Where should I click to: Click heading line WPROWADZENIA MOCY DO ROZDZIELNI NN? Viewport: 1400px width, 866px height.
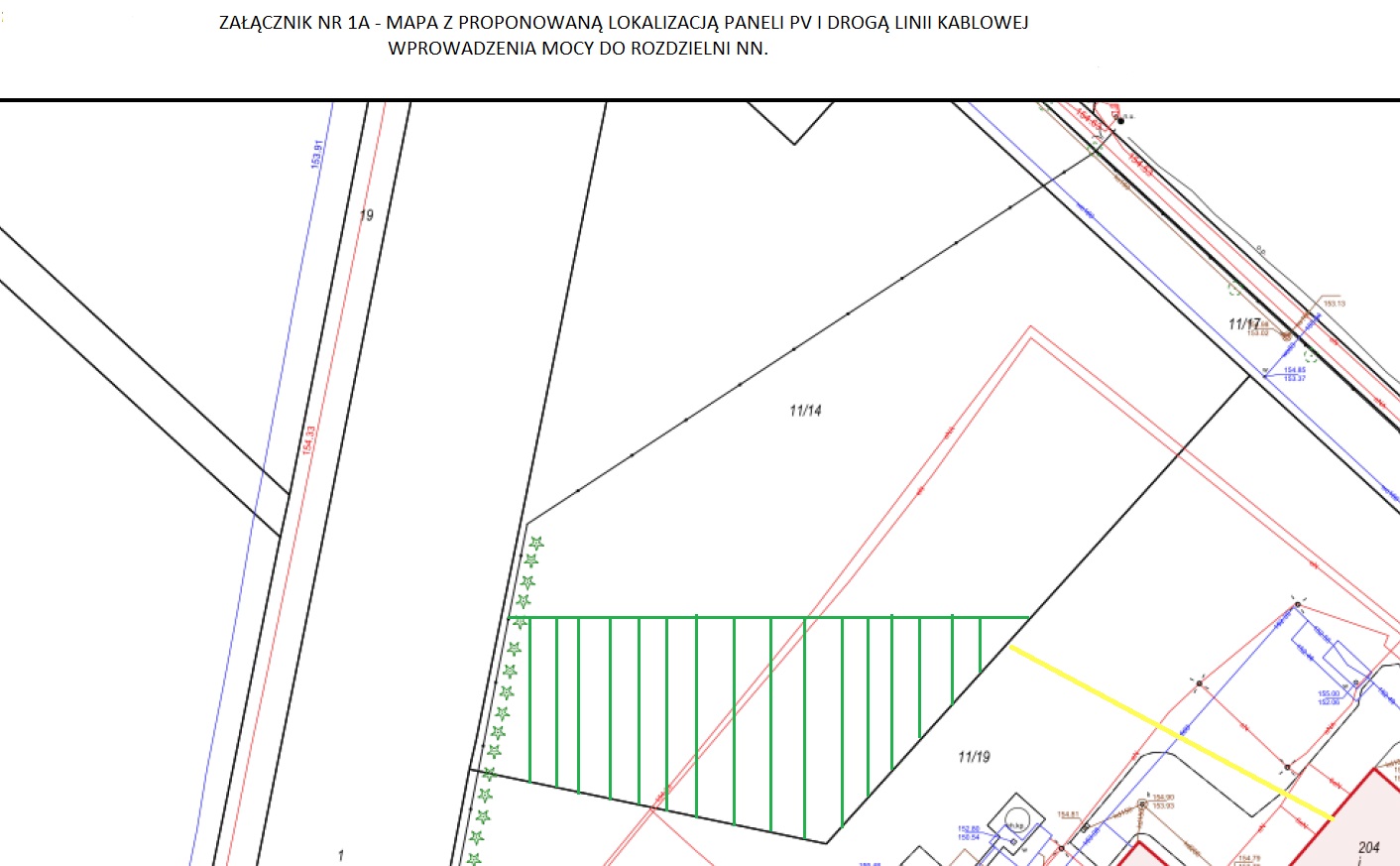(577, 49)
